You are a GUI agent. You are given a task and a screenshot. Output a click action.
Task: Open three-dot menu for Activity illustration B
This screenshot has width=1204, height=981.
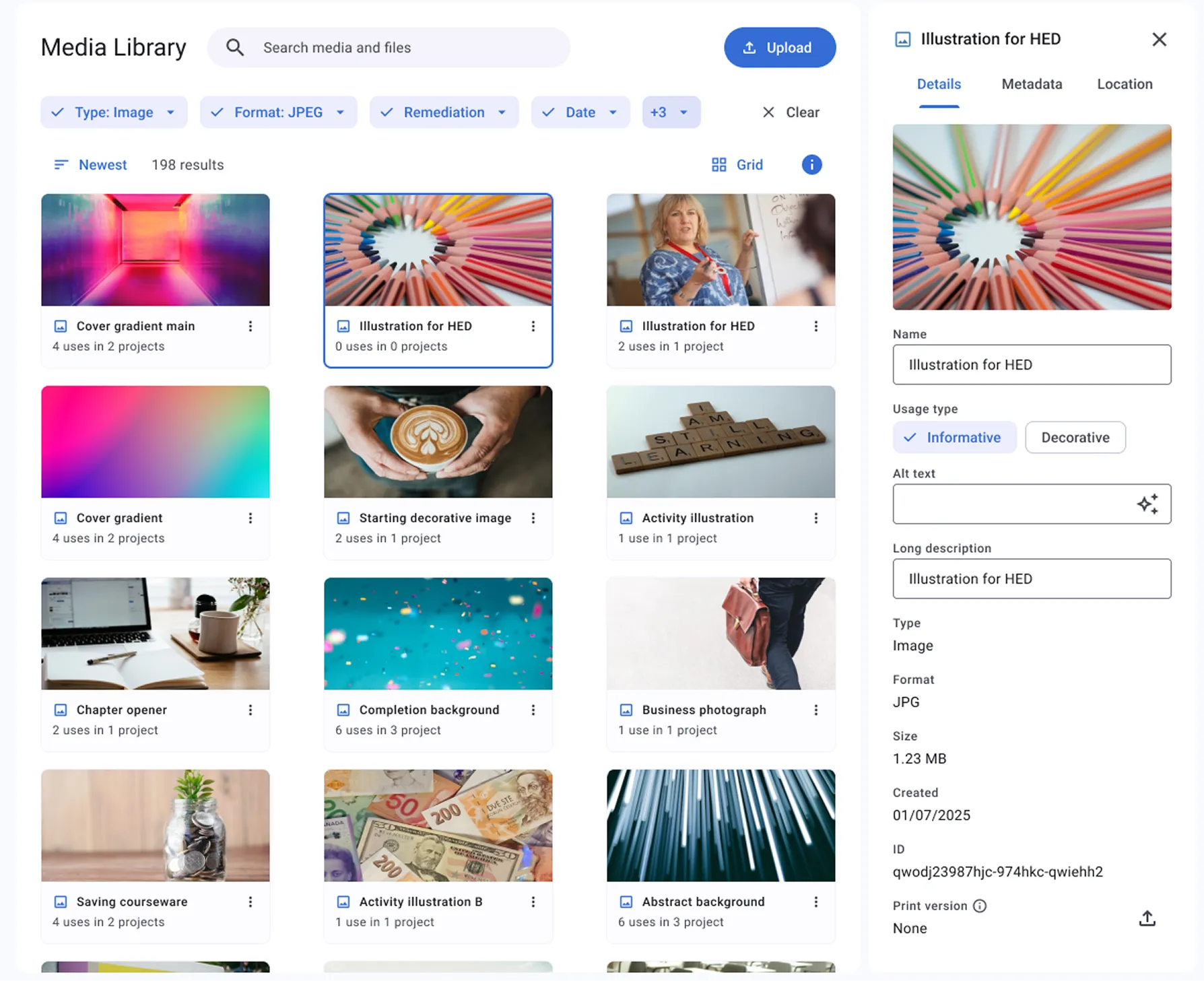tap(533, 902)
